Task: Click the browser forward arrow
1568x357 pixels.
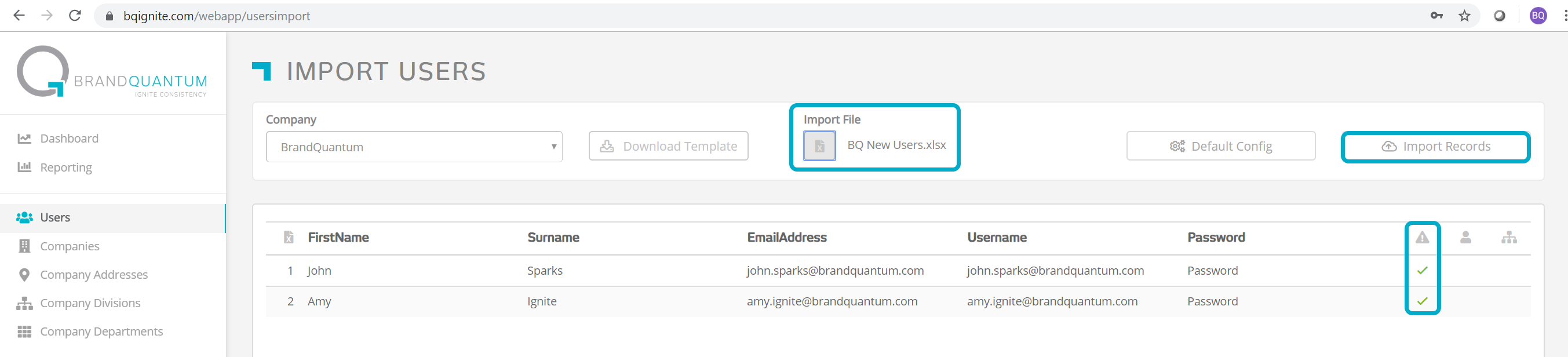Action: (x=47, y=16)
